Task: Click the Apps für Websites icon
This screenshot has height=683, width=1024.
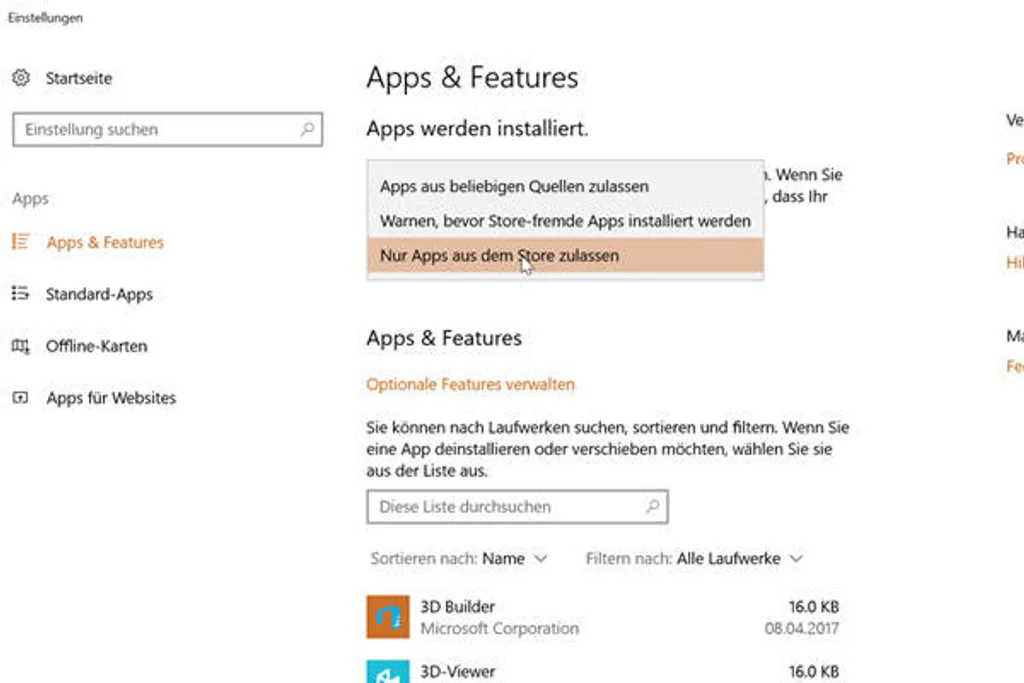Action: (x=20, y=398)
